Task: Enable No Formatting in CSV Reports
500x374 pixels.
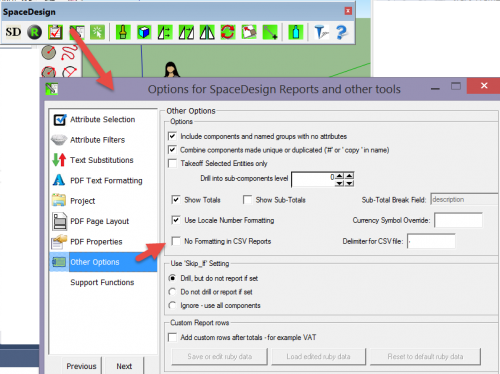Action: (x=176, y=241)
